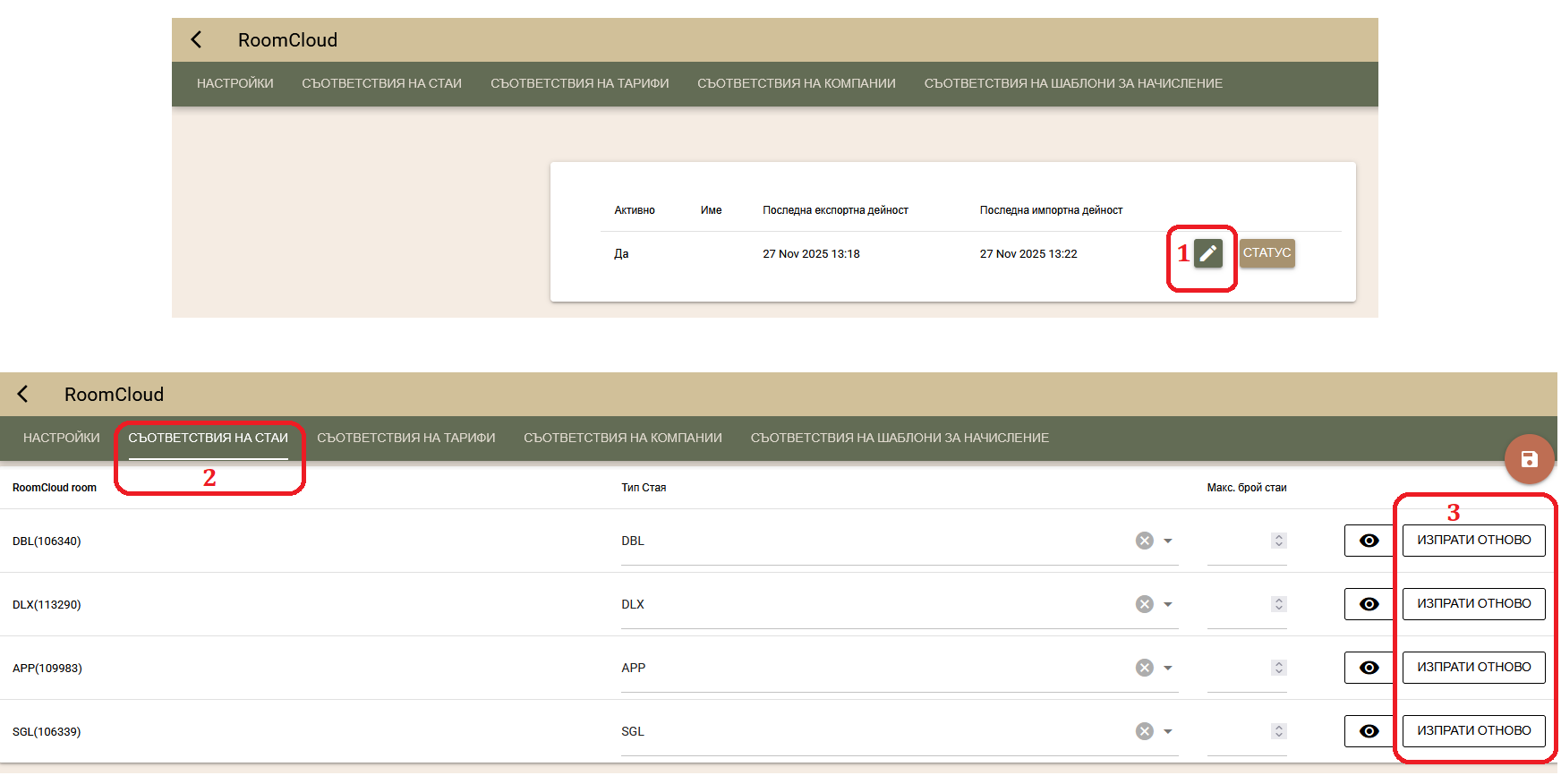Open СЪОТВЕТСТВИЯ НА КОМПАНИИ in the lower window
The height and width of the screenshot is (784, 1561).
623,438
